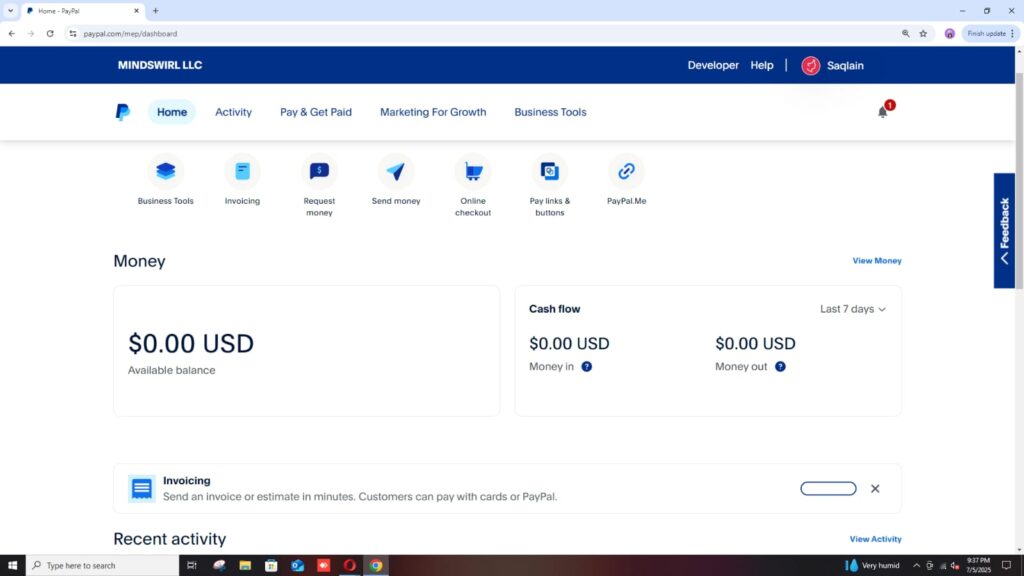Click the PayPal logo in navigation bar
This screenshot has width=1024, height=576.
(123, 112)
